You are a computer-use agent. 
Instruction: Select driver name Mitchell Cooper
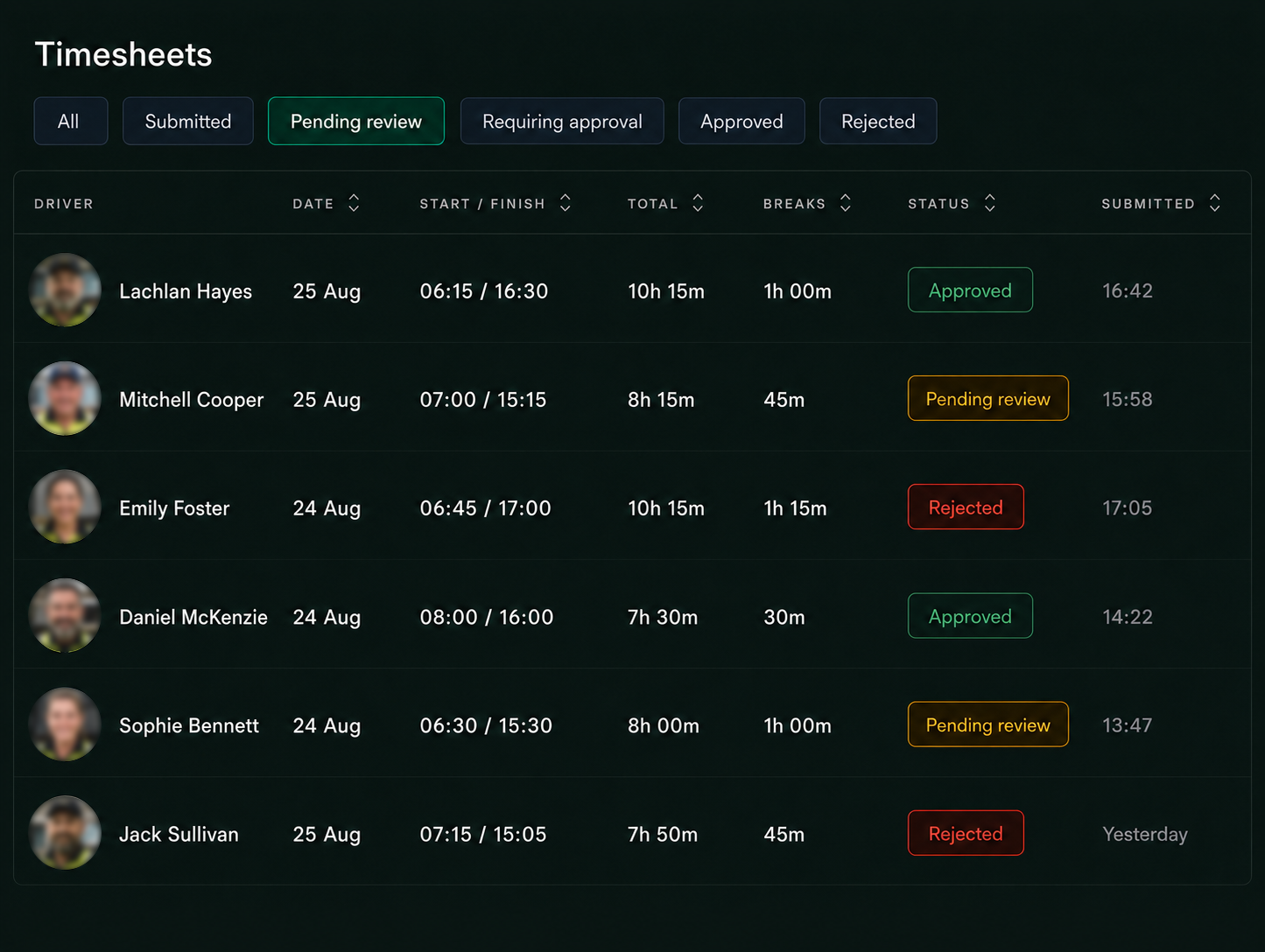(x=191, y=400)
